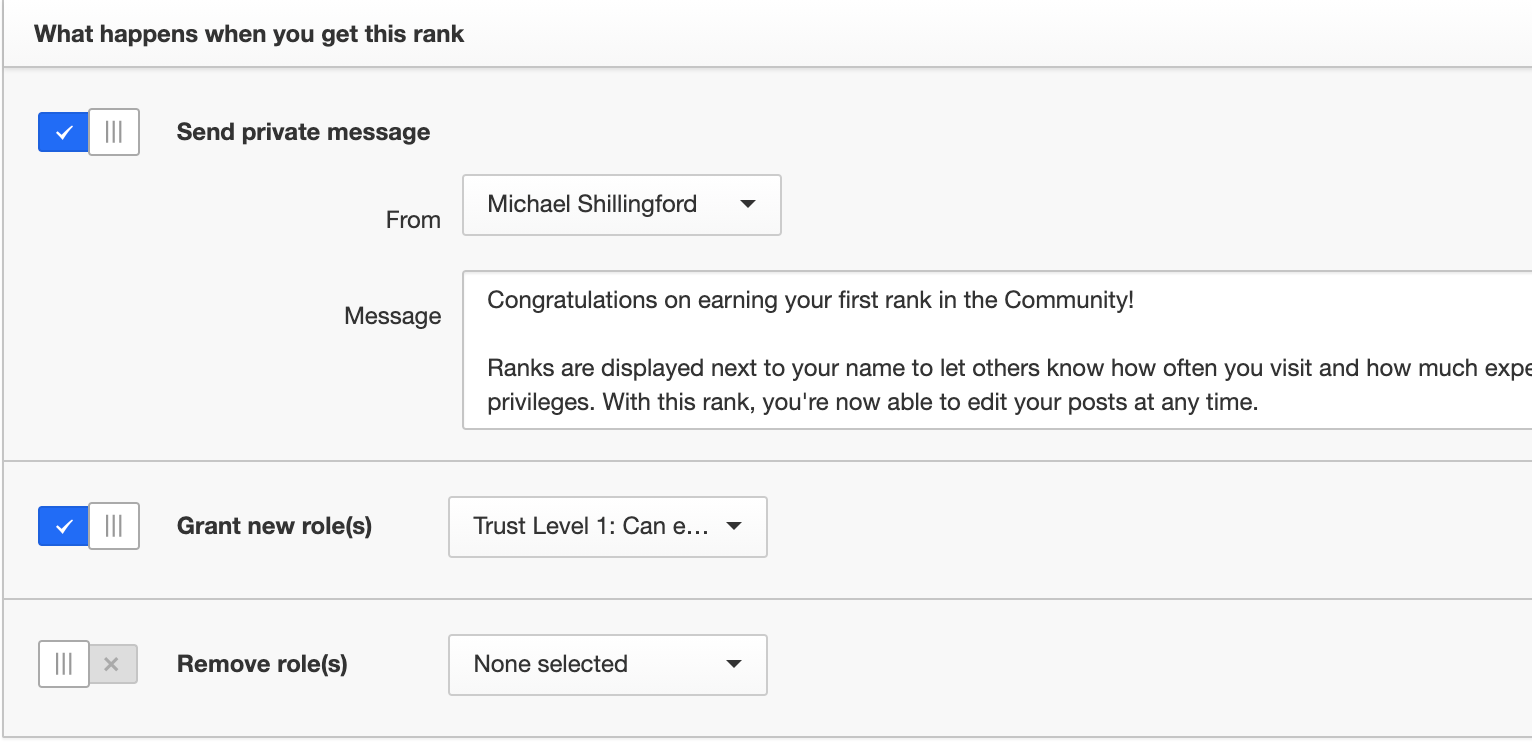Disable the Grant new role(s) toggle
Viewport: 1532px width, 750px height.
[x=88, y=526]
